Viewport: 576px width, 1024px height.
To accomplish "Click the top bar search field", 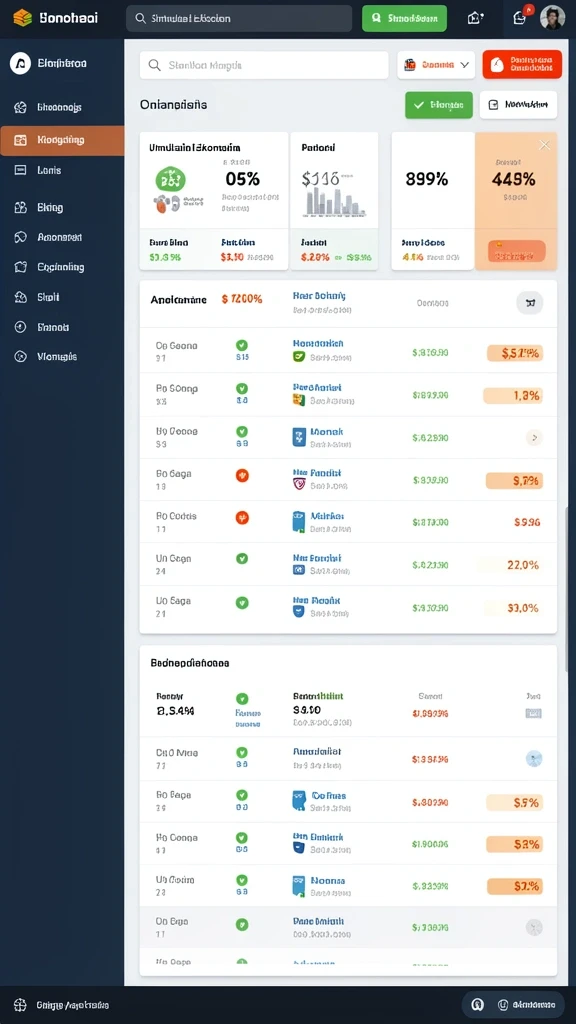I will 239,18.
